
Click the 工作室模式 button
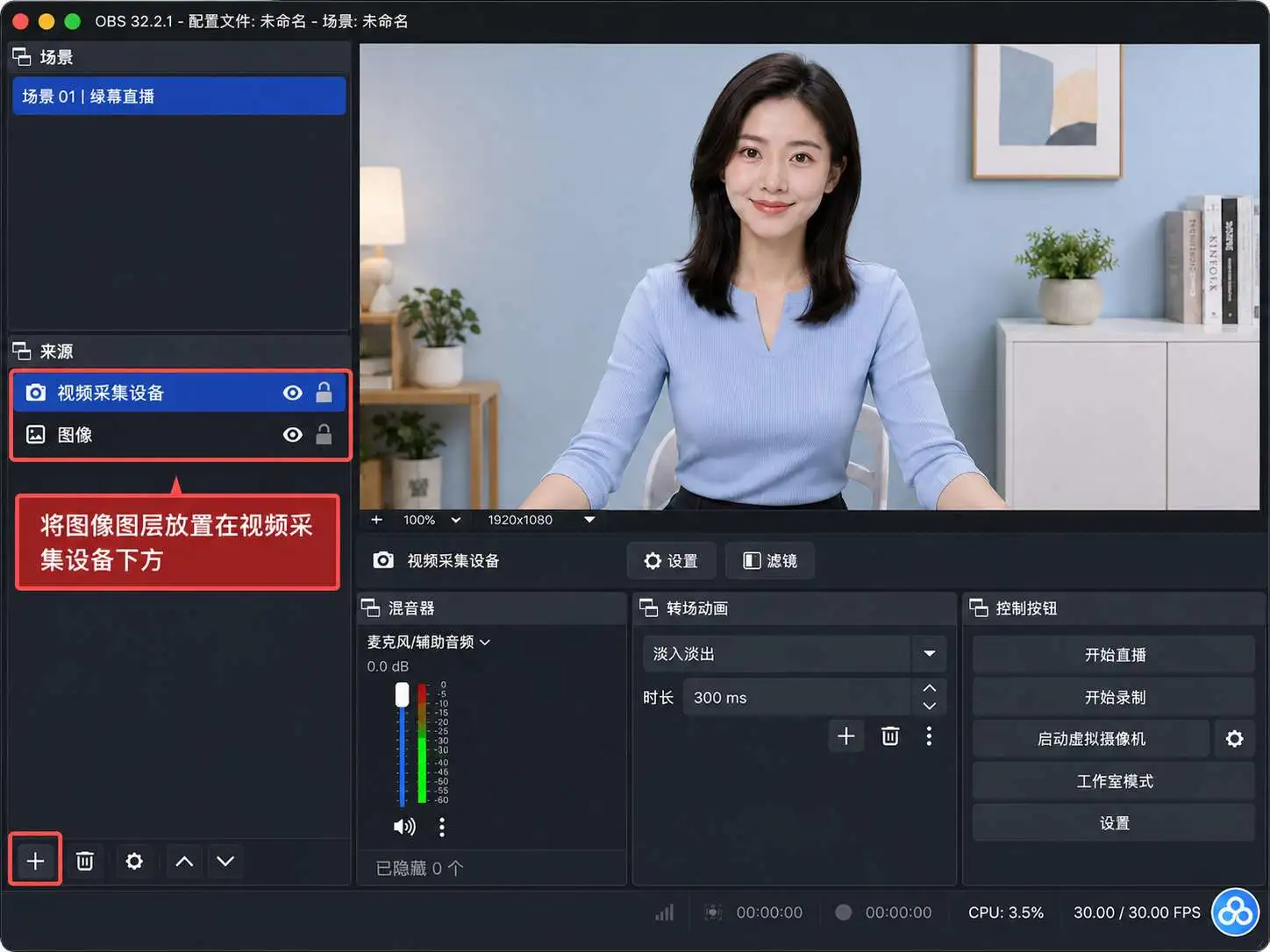tap(1114, 781)
